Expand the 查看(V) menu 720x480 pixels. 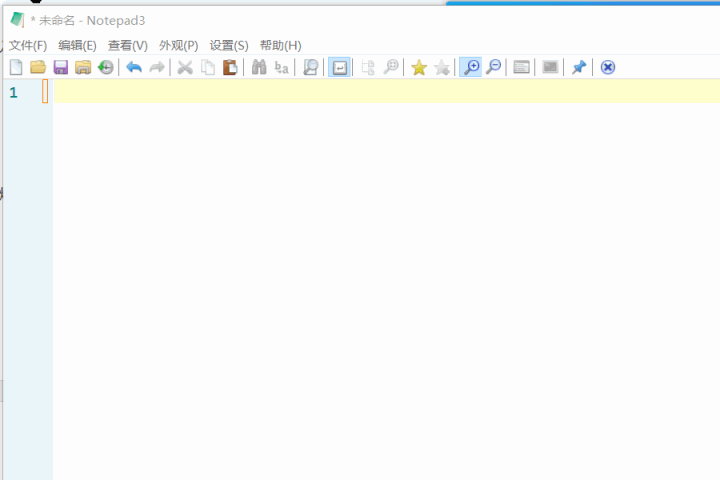[127, 45]
